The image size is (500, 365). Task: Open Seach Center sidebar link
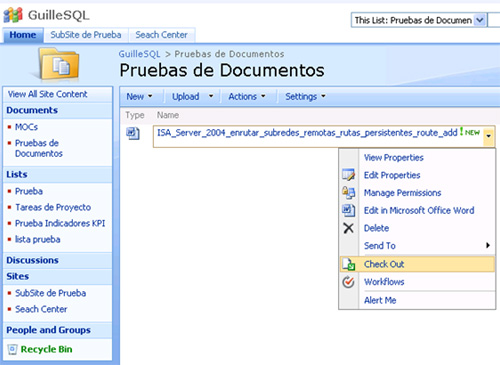pos(41,309)
